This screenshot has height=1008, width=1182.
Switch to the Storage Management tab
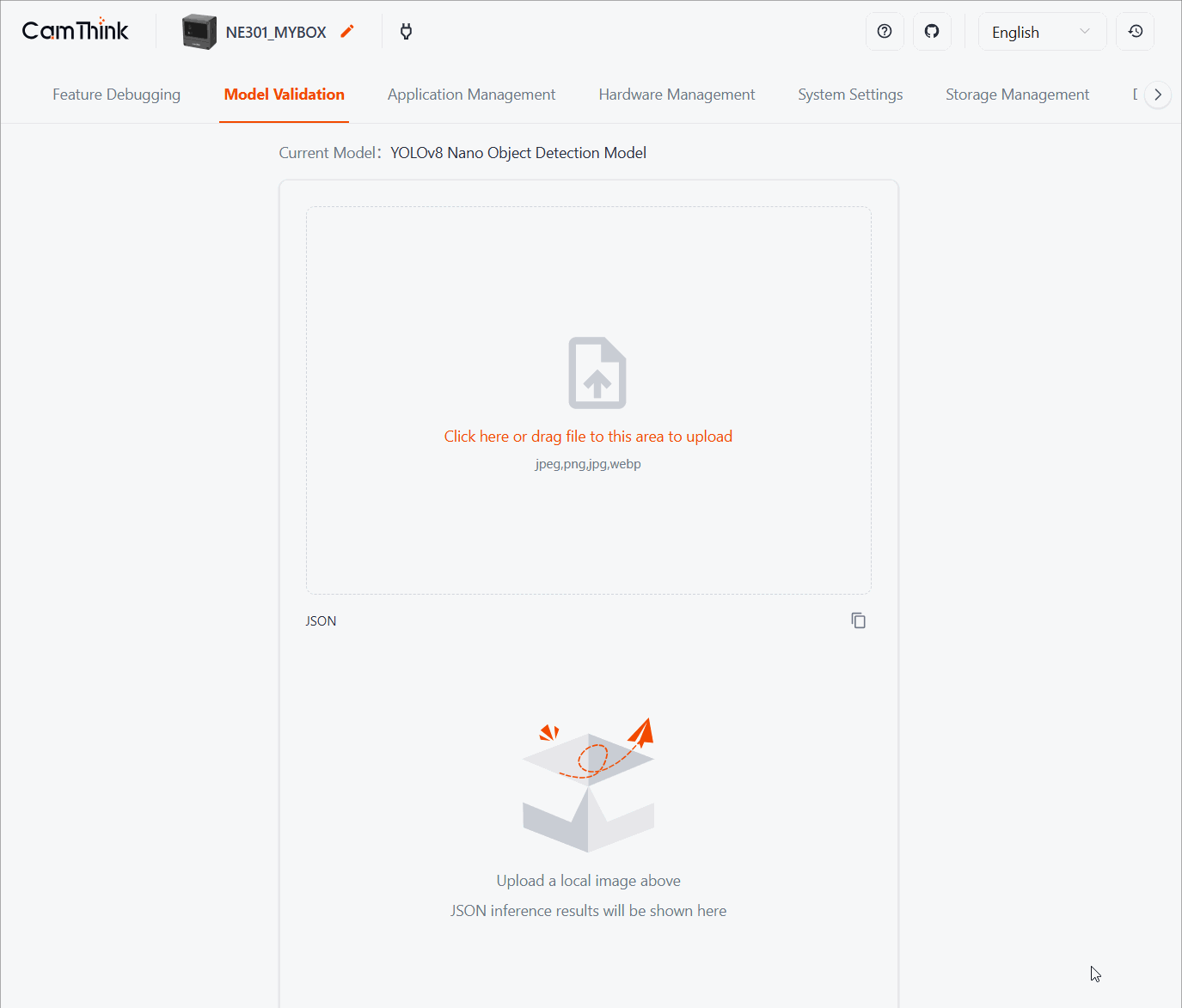(1017, 95)
